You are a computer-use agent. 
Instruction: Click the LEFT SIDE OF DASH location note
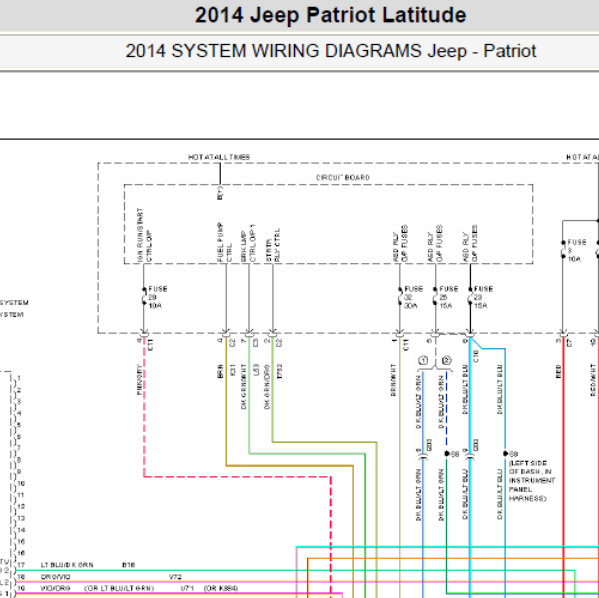click(532, 481)
